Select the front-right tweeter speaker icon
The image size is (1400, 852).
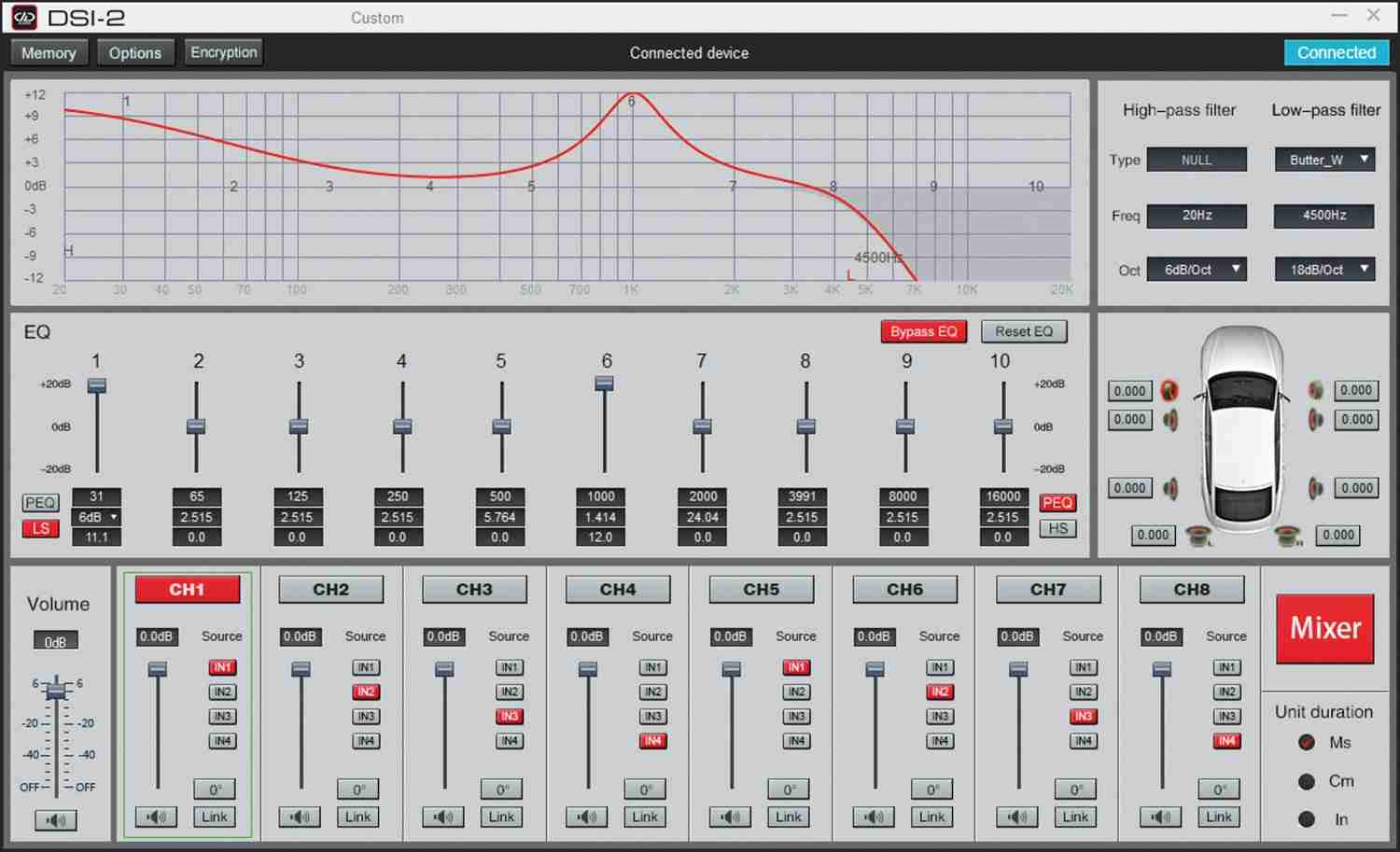(x=1316, y=391)
